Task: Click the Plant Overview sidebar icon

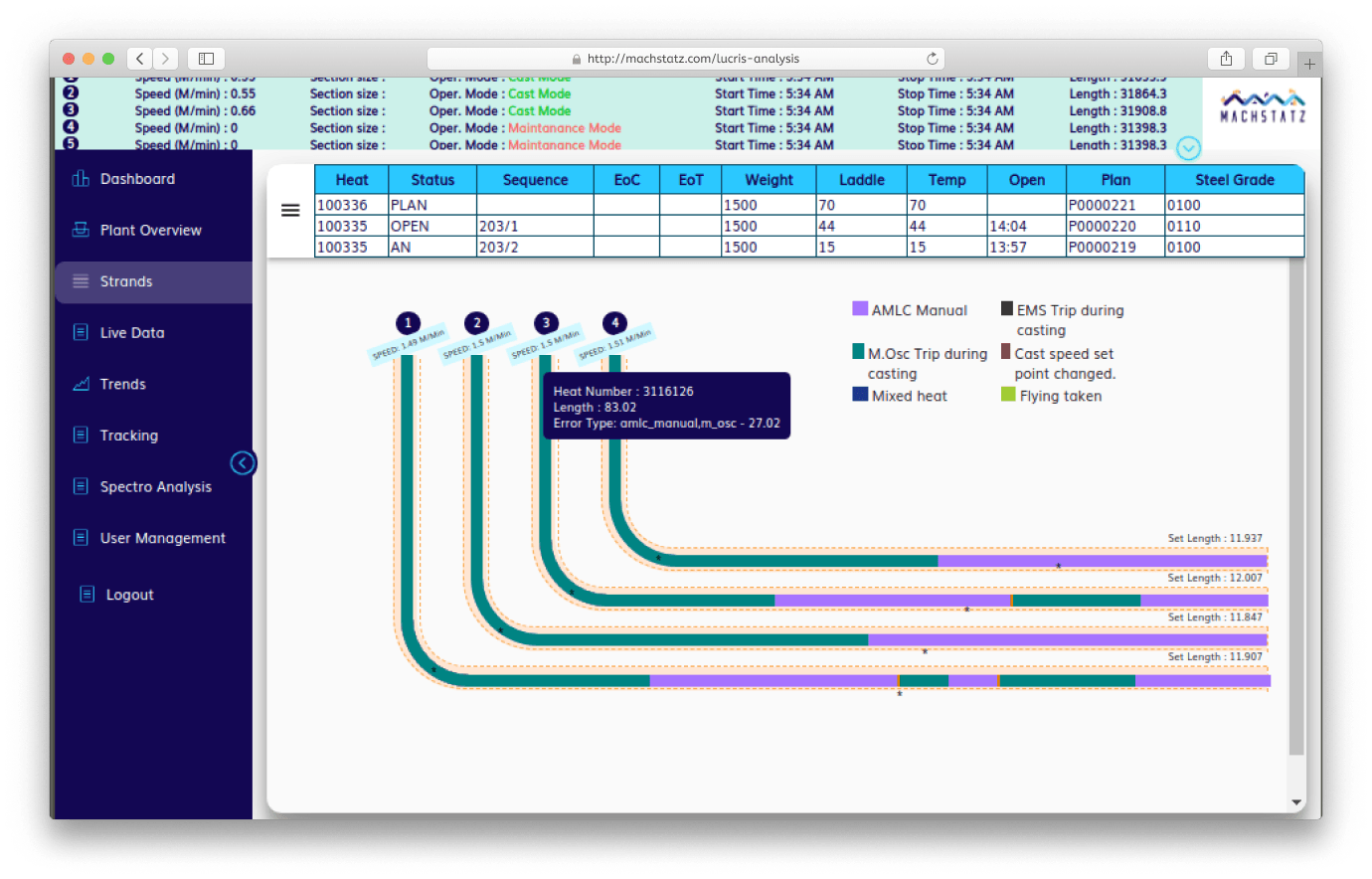Action: (x=81, y=230)
